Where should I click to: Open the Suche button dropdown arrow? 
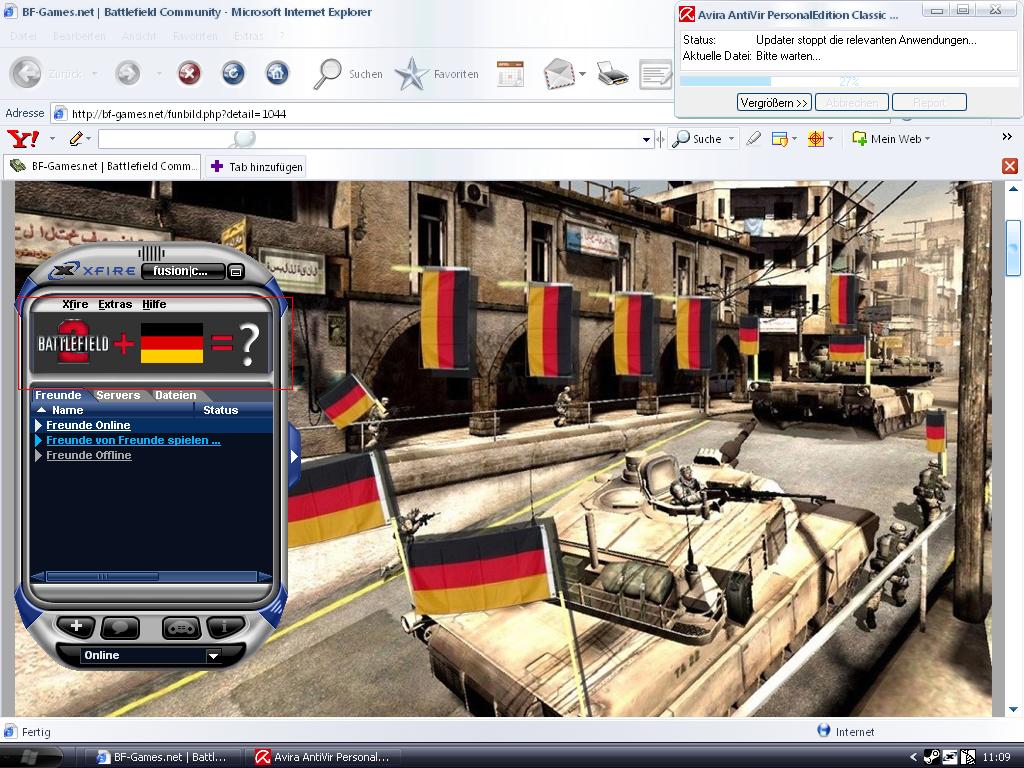[731, 138]
